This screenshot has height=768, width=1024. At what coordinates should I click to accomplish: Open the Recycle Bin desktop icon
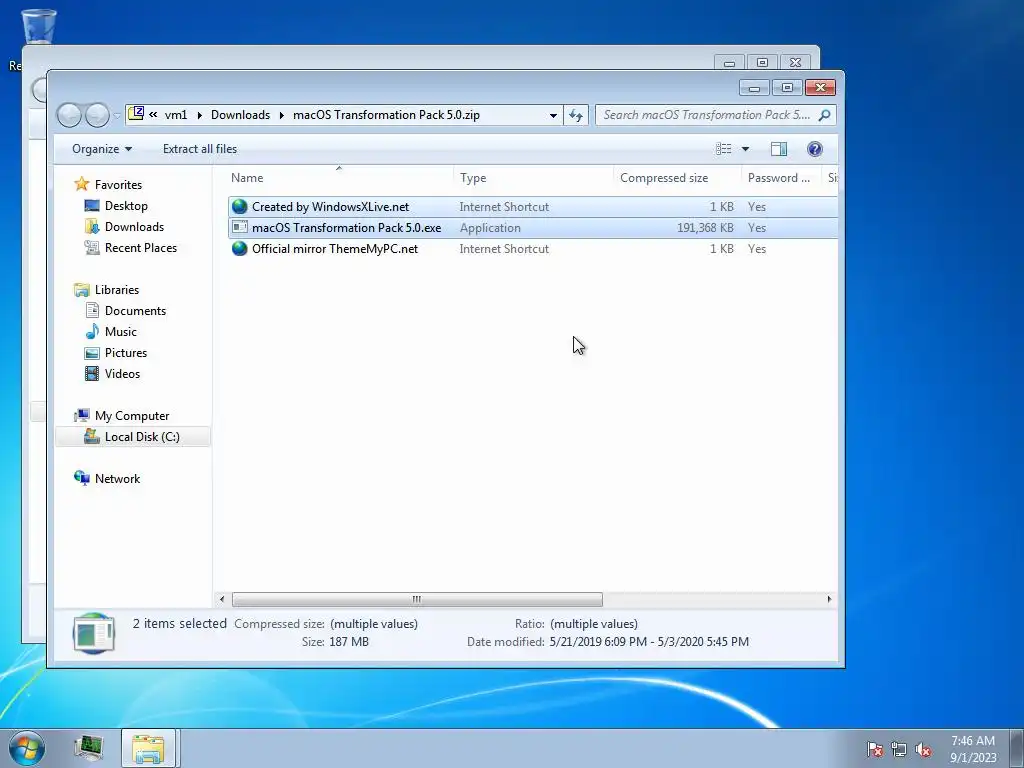pos(38,26)
